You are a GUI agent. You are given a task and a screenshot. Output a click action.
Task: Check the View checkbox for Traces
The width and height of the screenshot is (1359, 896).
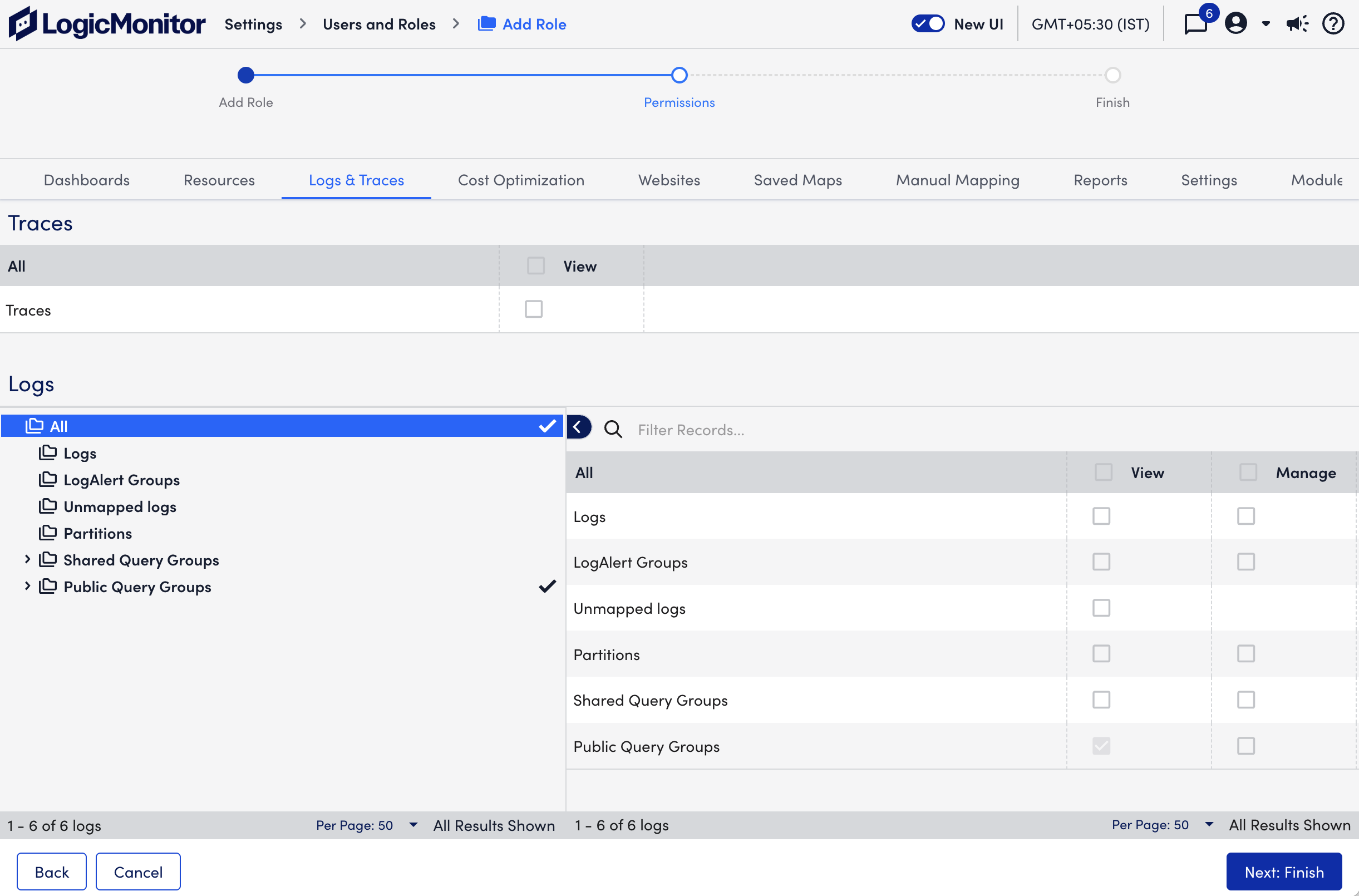533,309
